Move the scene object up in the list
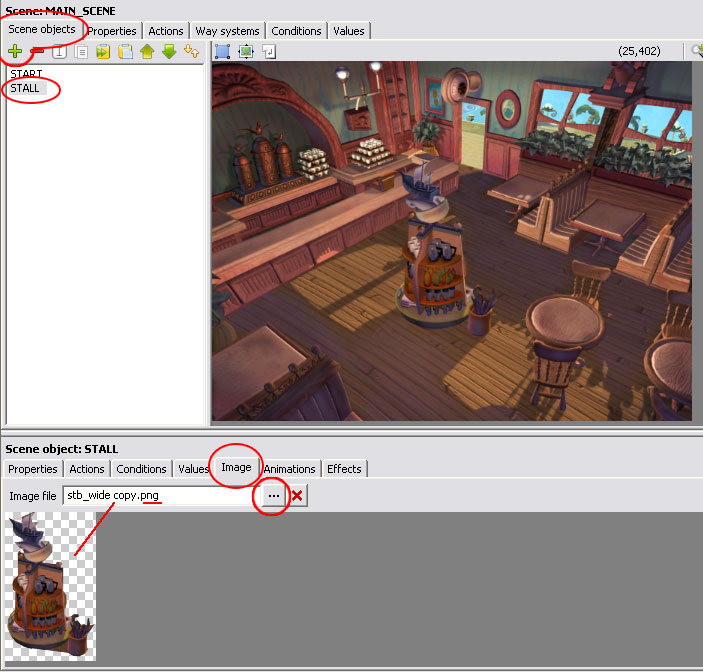703x672 pixels. 147,52
